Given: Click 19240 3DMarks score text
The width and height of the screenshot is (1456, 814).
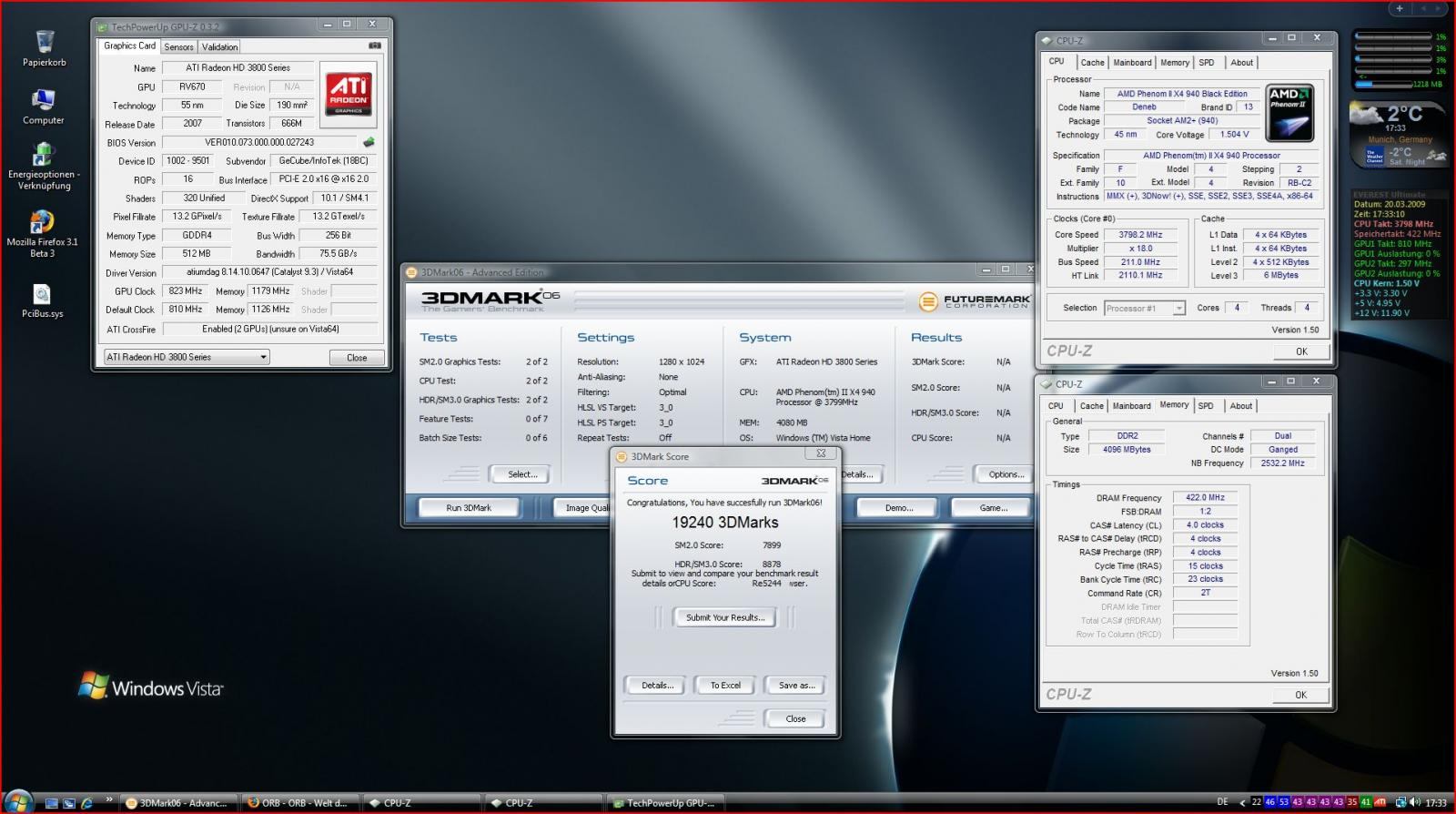Looking at the screenshot, I should pos(725,523).
